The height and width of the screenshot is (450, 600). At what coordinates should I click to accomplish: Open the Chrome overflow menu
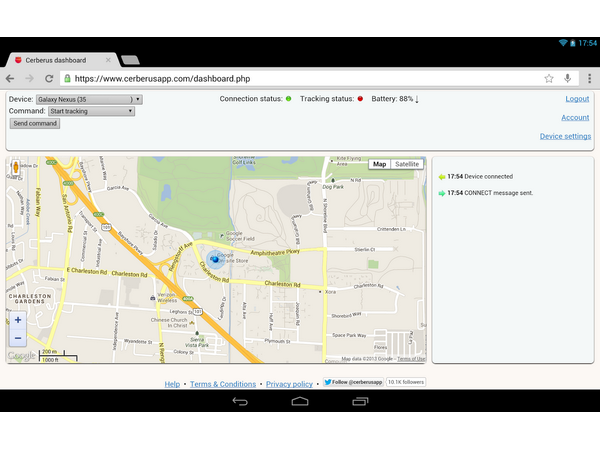(587, 78)
